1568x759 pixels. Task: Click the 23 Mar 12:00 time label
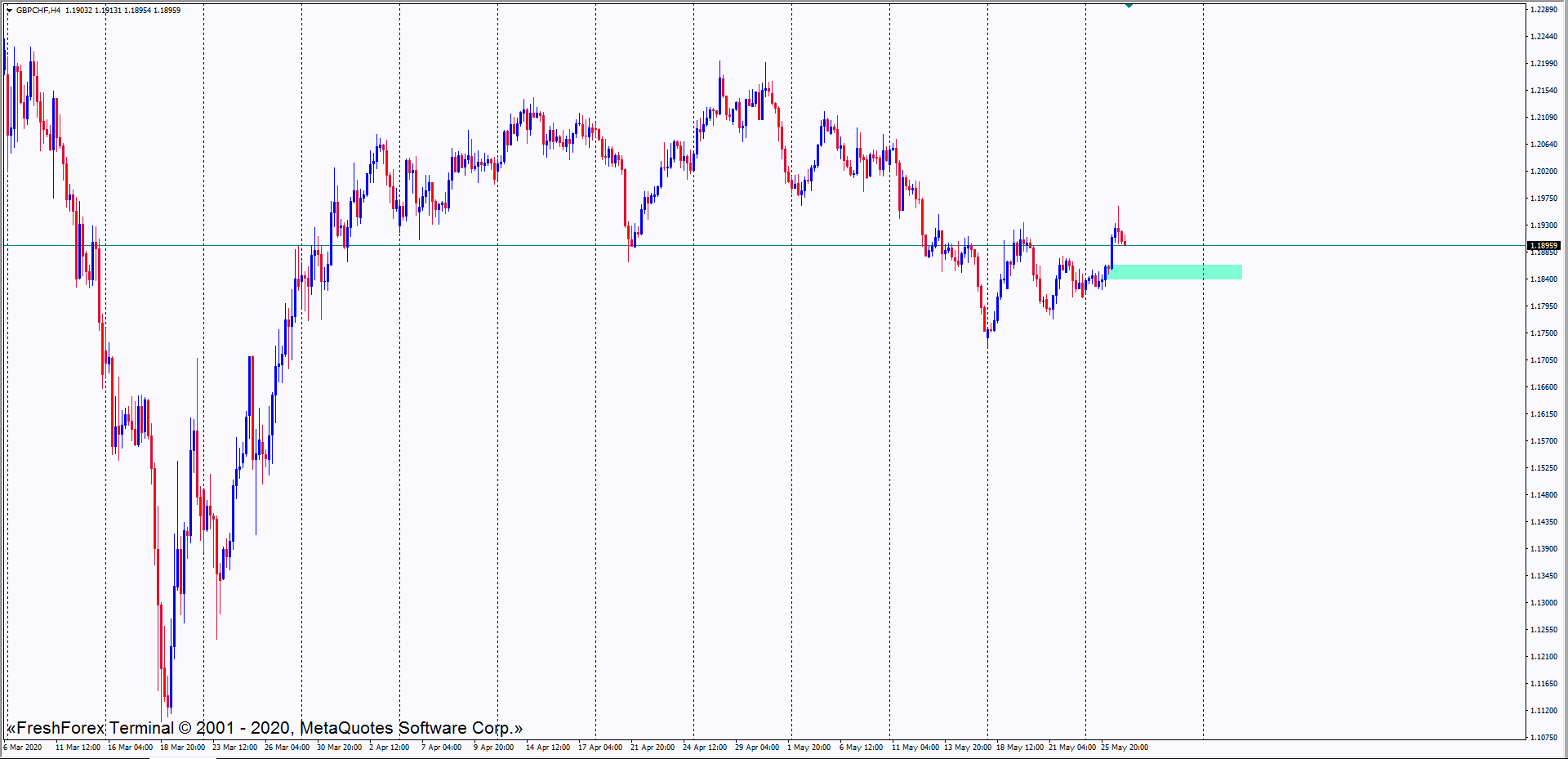point(234,748)
